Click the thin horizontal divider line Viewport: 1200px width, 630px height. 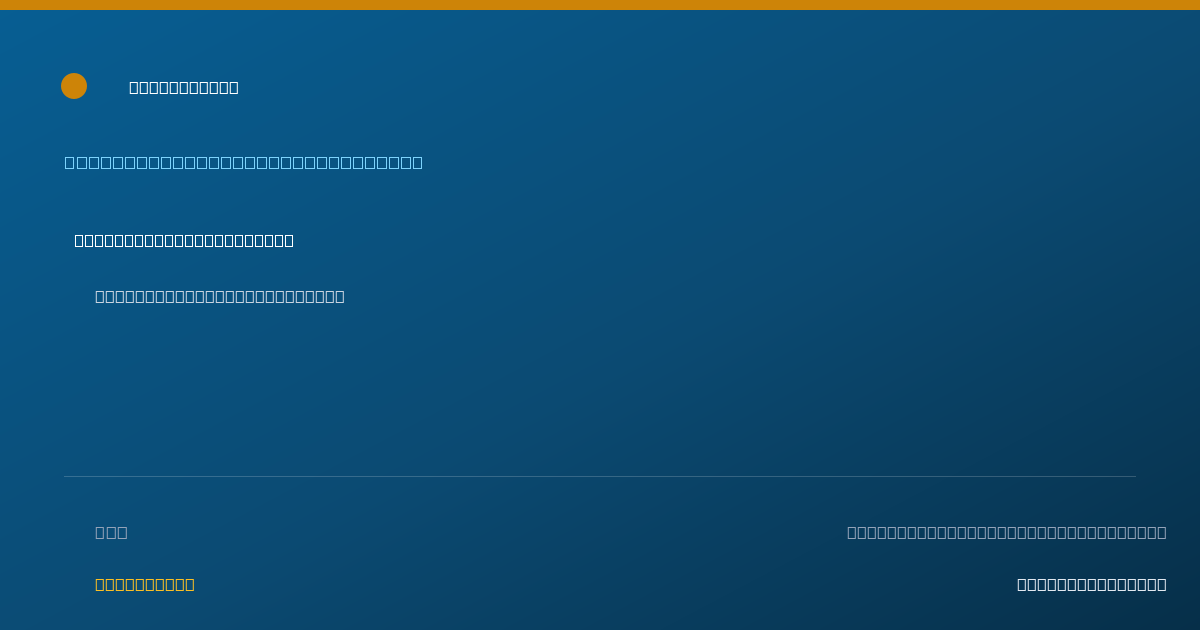pos(600,476)
